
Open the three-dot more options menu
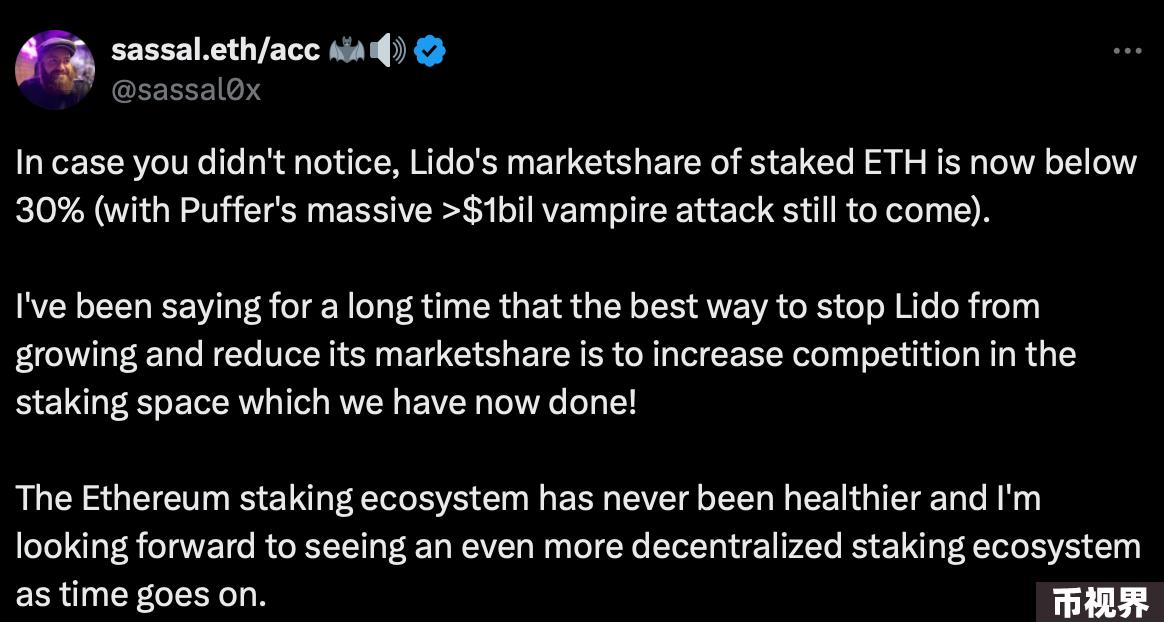pyautogui.click(x=1128, y=51)
